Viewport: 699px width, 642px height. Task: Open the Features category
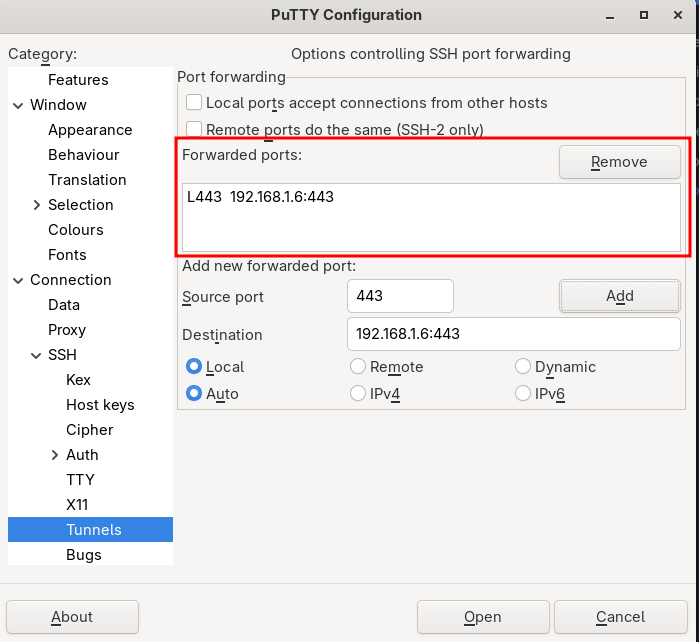78,80
